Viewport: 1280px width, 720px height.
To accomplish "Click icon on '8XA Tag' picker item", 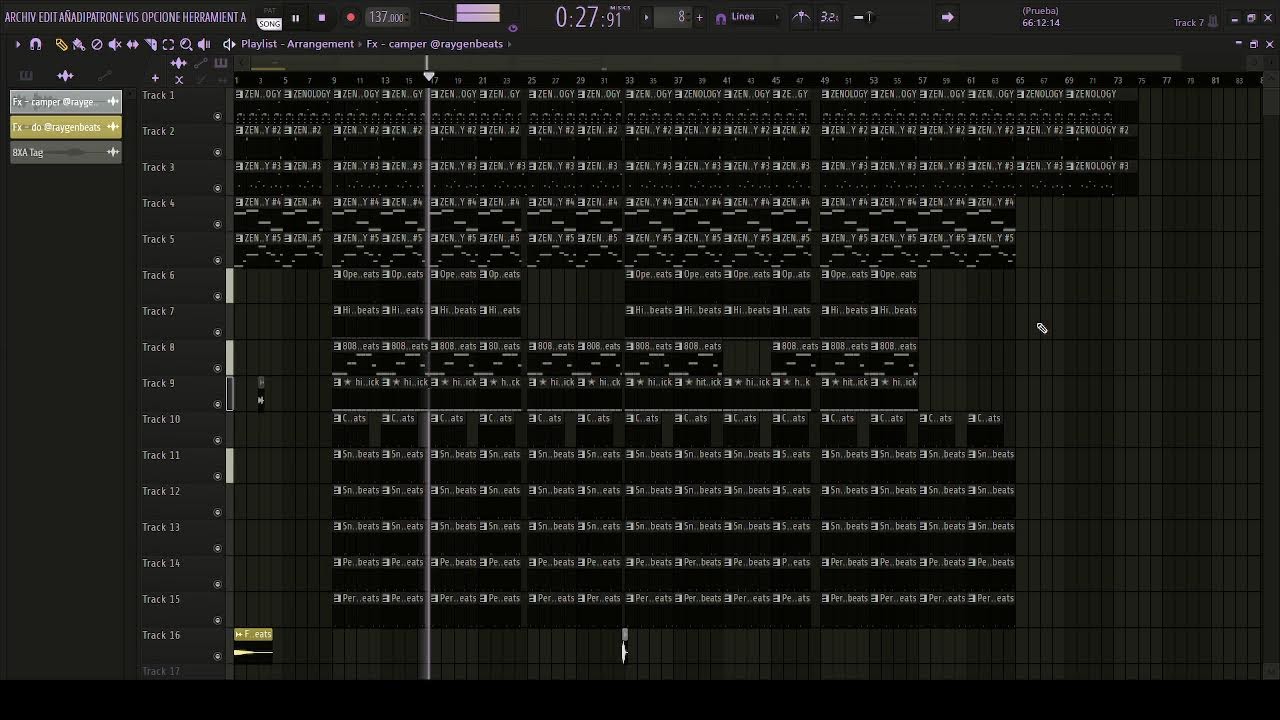I will (113, 152).
